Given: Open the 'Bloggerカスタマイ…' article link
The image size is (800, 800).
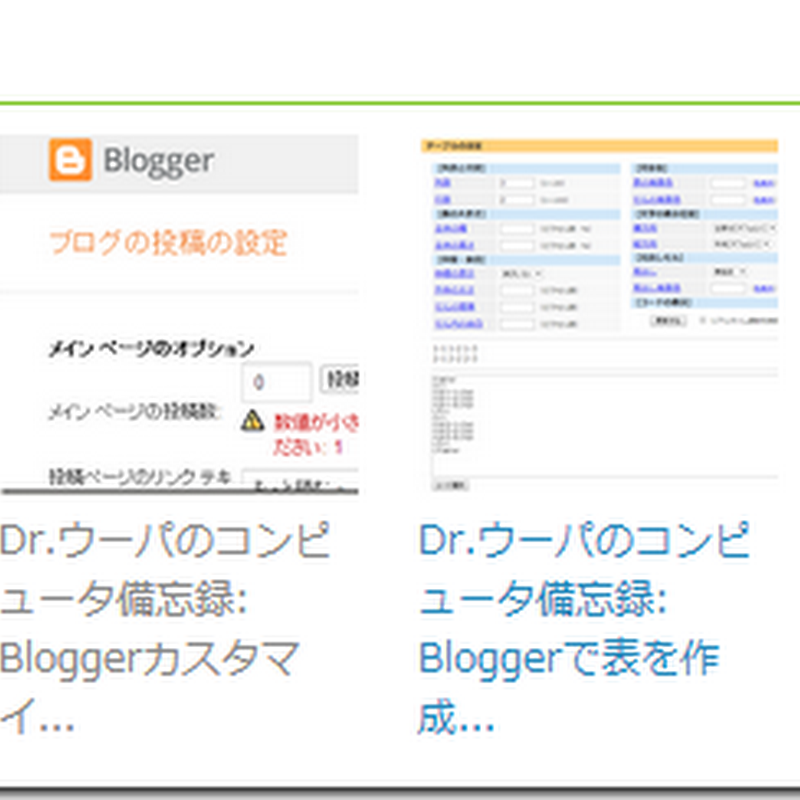Looking at the screenshot, I should [x=165, y=628].
